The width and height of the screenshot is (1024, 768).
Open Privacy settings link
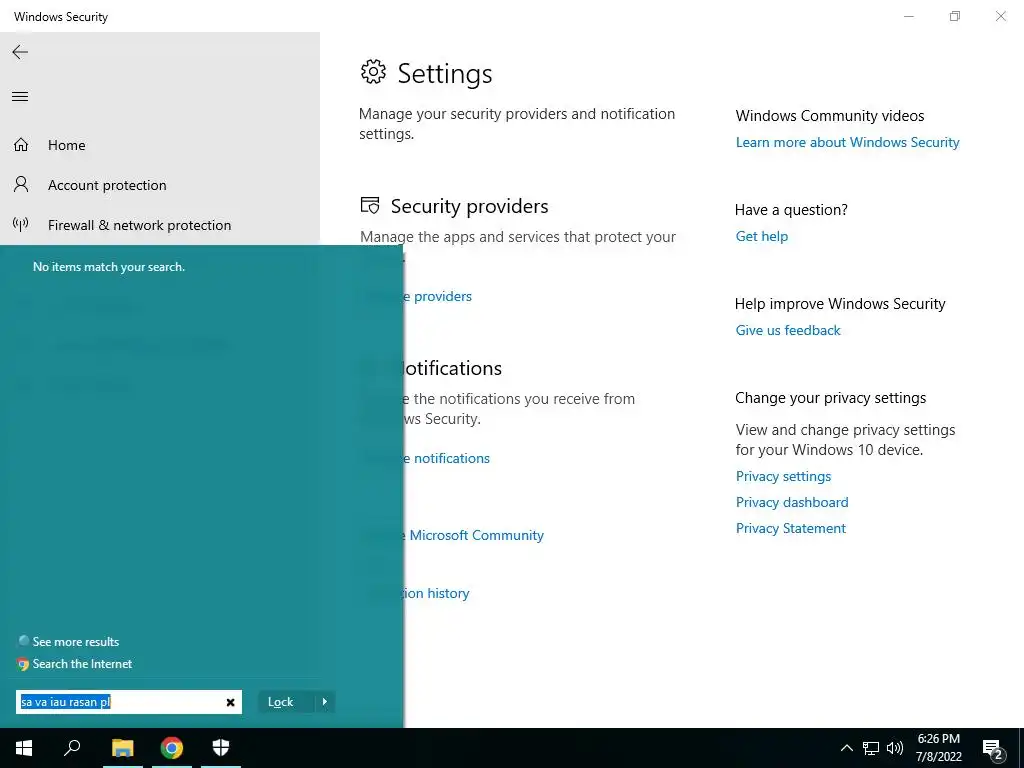pyautogui.click(x=783, y=476)
